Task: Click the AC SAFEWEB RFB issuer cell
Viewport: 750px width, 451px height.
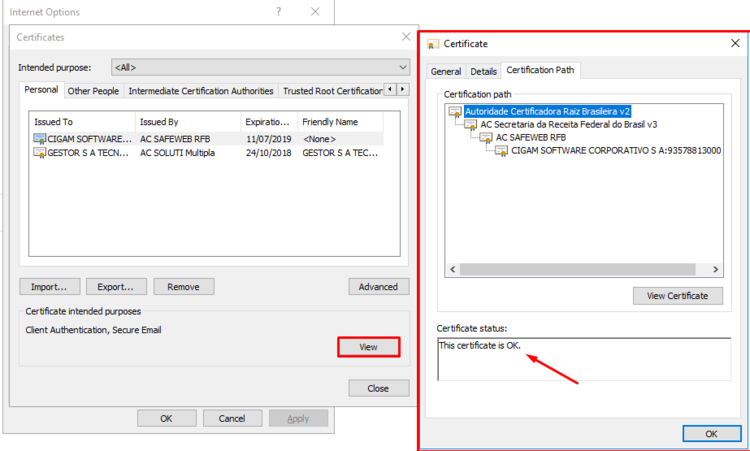Action: (175, 139)
